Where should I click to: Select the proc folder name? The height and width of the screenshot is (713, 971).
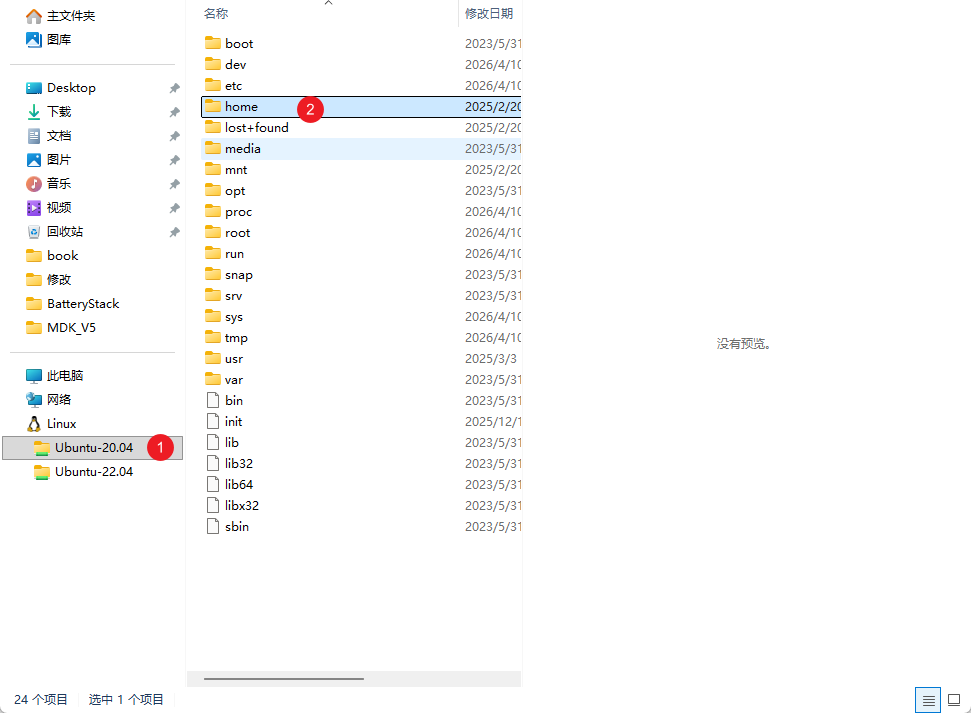point(238,212)
